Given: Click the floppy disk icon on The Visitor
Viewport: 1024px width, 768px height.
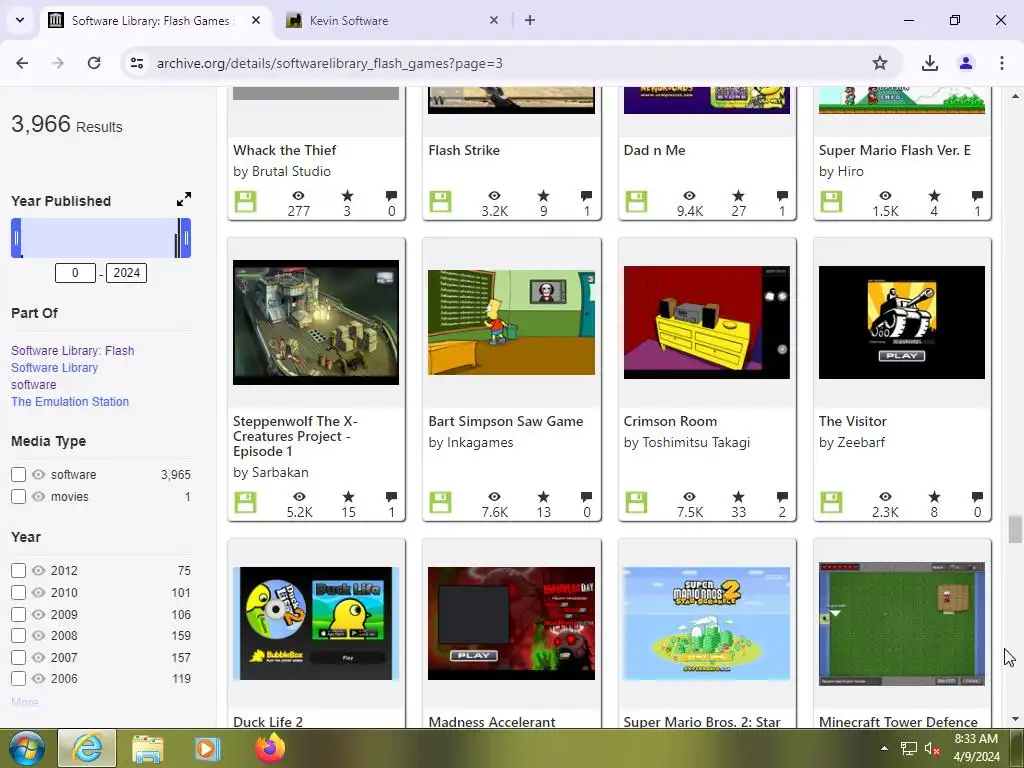Looking at the screenshot, I should pyautogui.click(x=831, y=503).
